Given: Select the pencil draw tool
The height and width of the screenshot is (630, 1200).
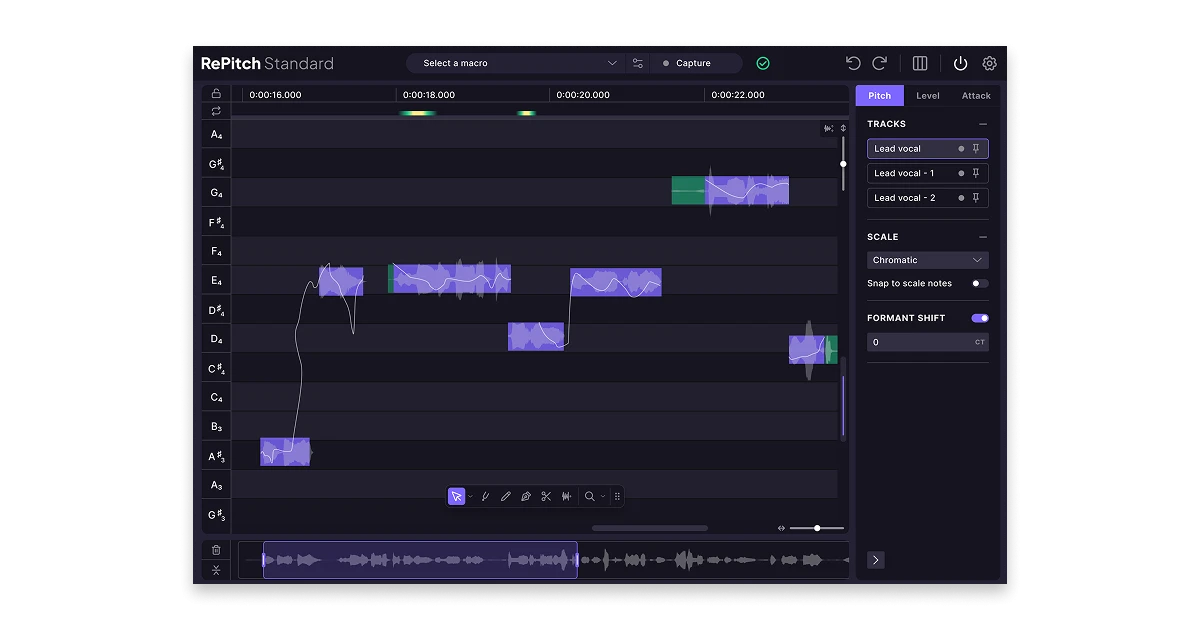Looking at the screenshot, I should point(505,496).
